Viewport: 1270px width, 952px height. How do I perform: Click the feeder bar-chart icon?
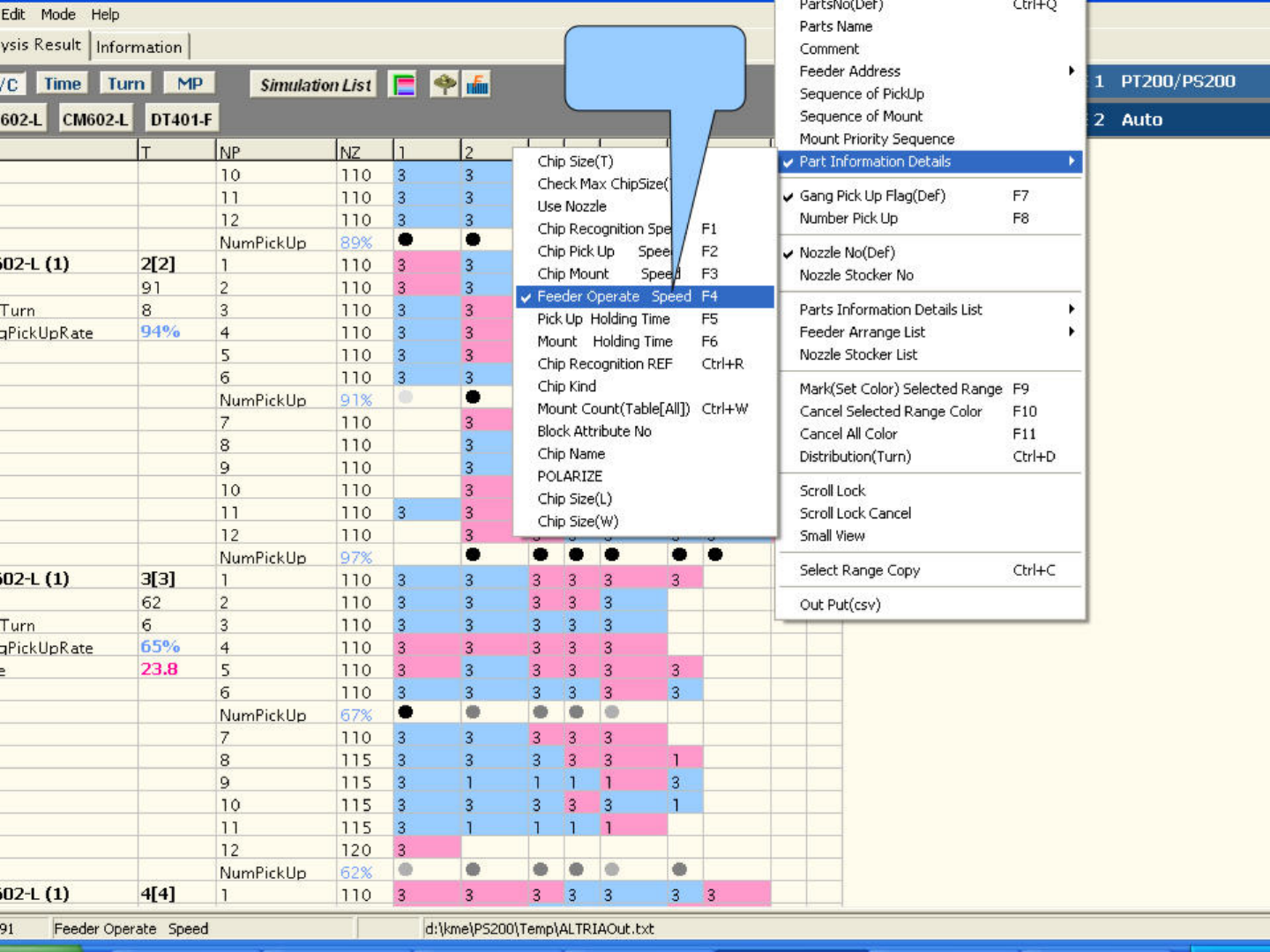point(477,85)
